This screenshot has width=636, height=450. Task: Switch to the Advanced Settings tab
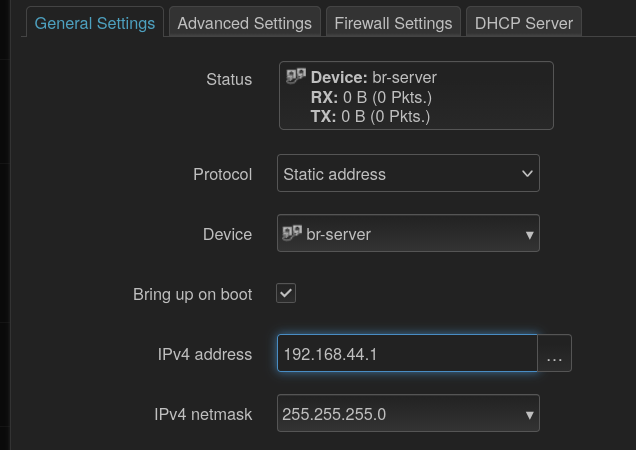245,23
